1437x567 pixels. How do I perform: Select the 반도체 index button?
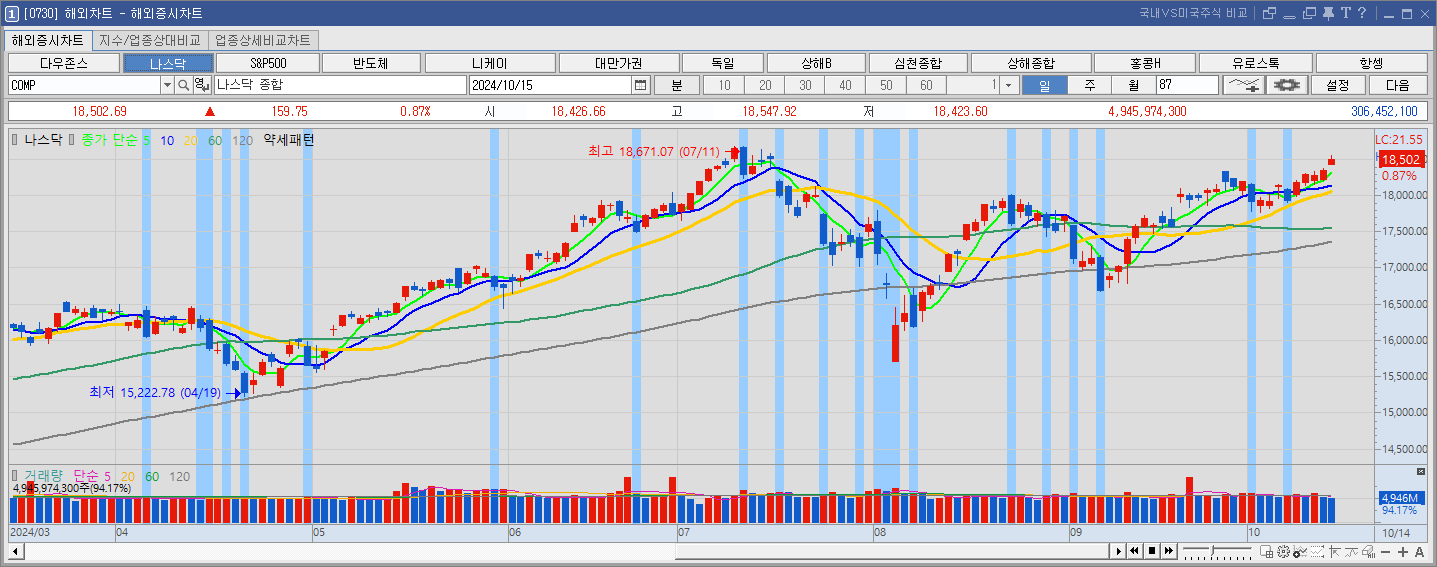(x=370, y=63)
